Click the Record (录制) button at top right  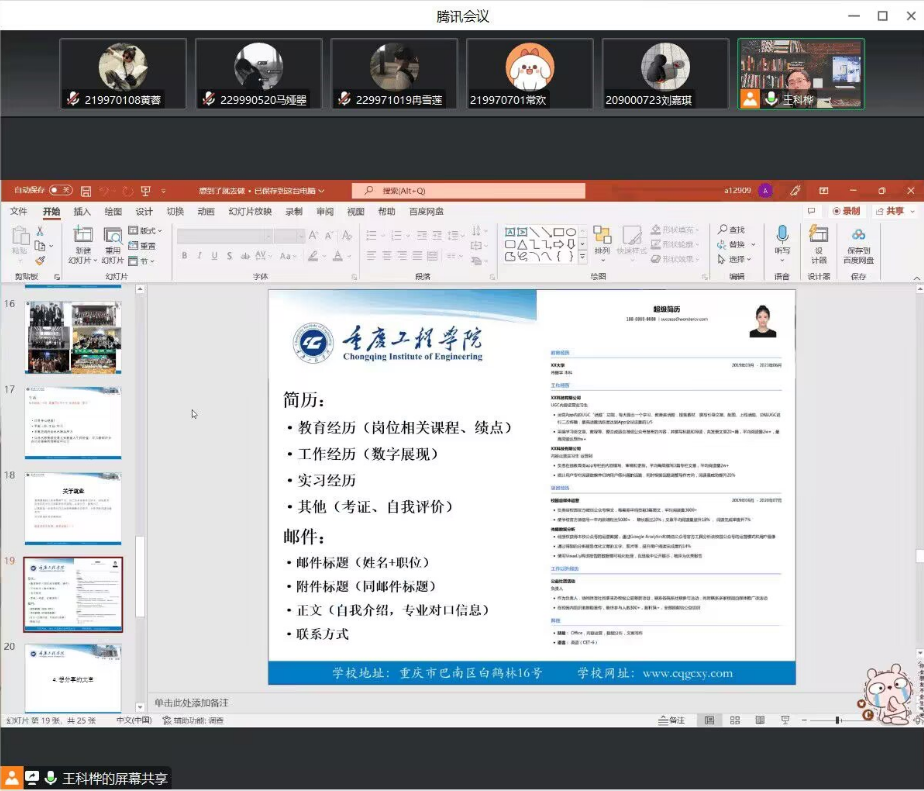pos(846,211)
